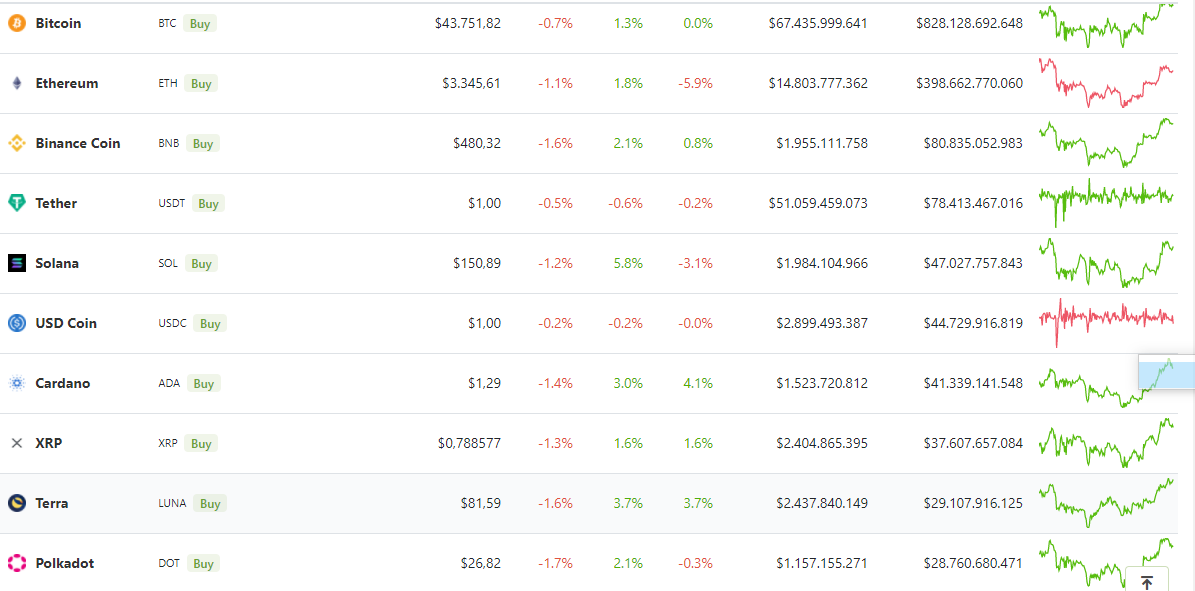View Ethereum's red 7-day sparkline chart
This screenshot has height=591, width=1195.
1106,83
